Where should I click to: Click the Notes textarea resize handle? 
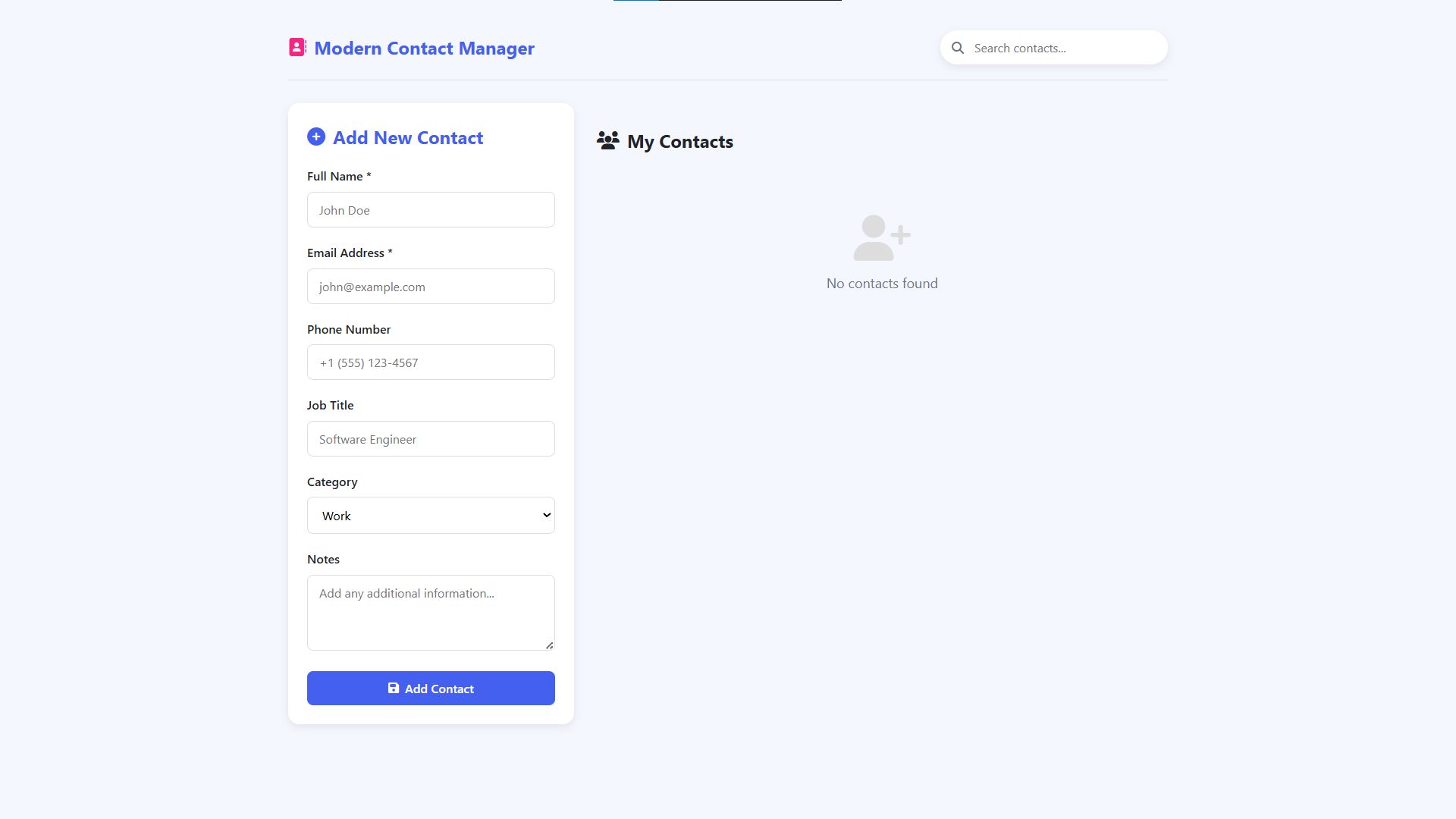[549, 645]
